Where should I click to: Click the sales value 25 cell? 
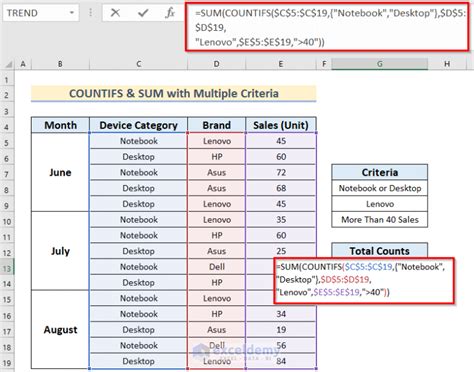pos(281,251)
